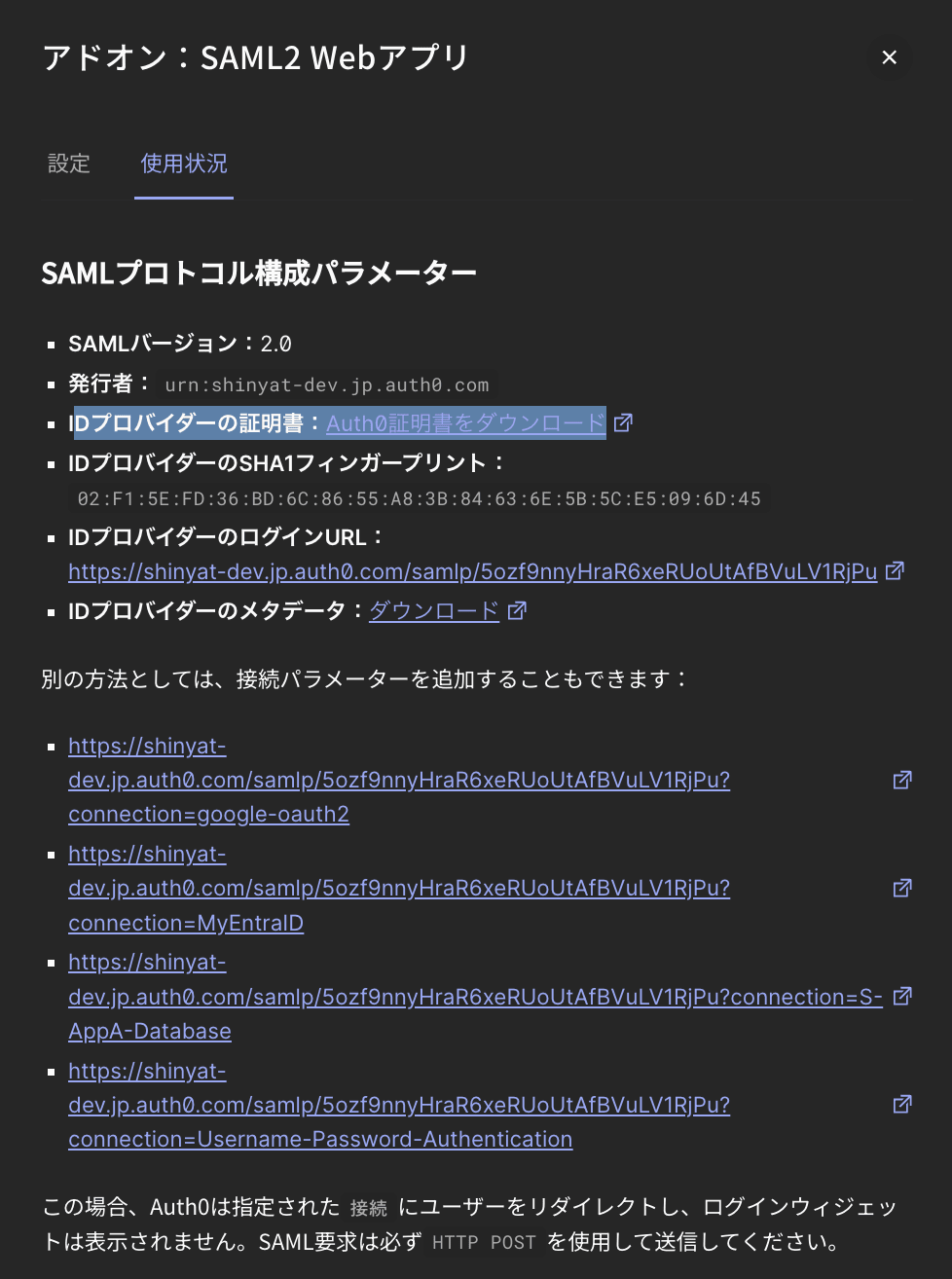
Task: Click the ダウンロード link for IDプロバイダーのメタデータ
Action: pyautogui.click(x=433, y=610)
